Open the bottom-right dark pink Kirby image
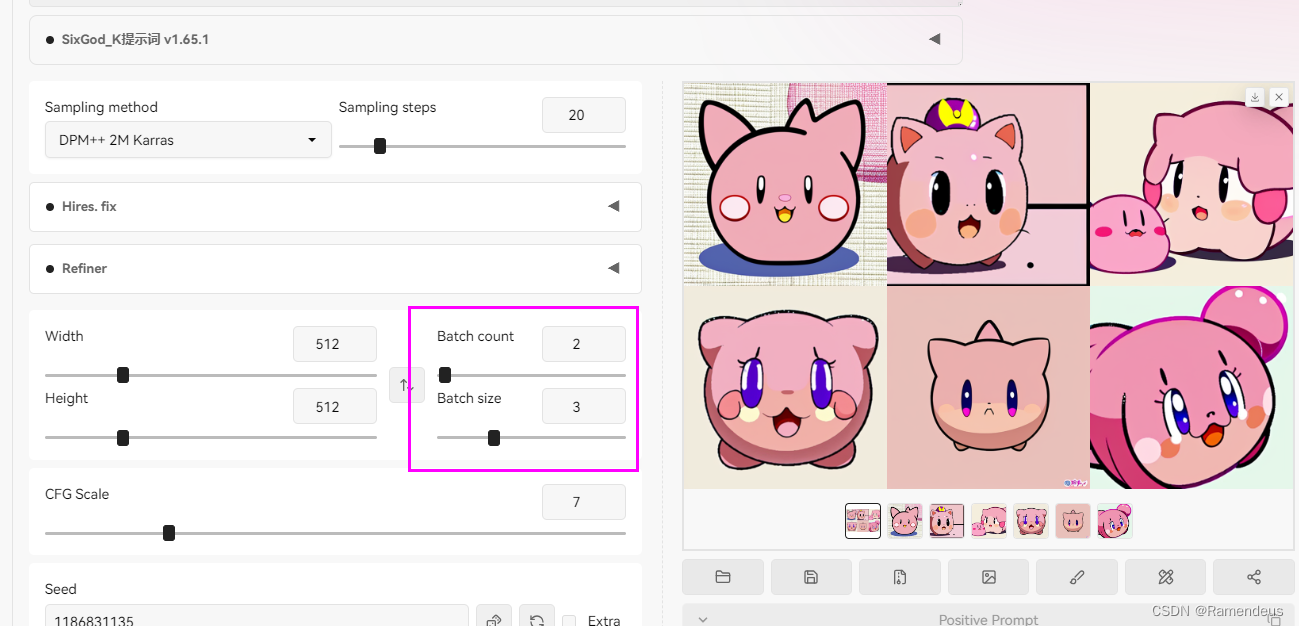 point(1192,388)
